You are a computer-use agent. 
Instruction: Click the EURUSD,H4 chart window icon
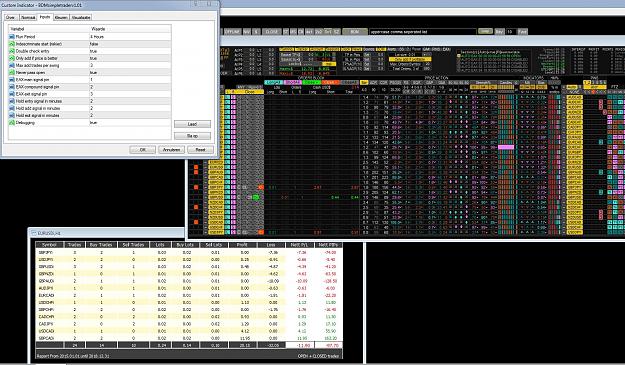click(34, 233)
